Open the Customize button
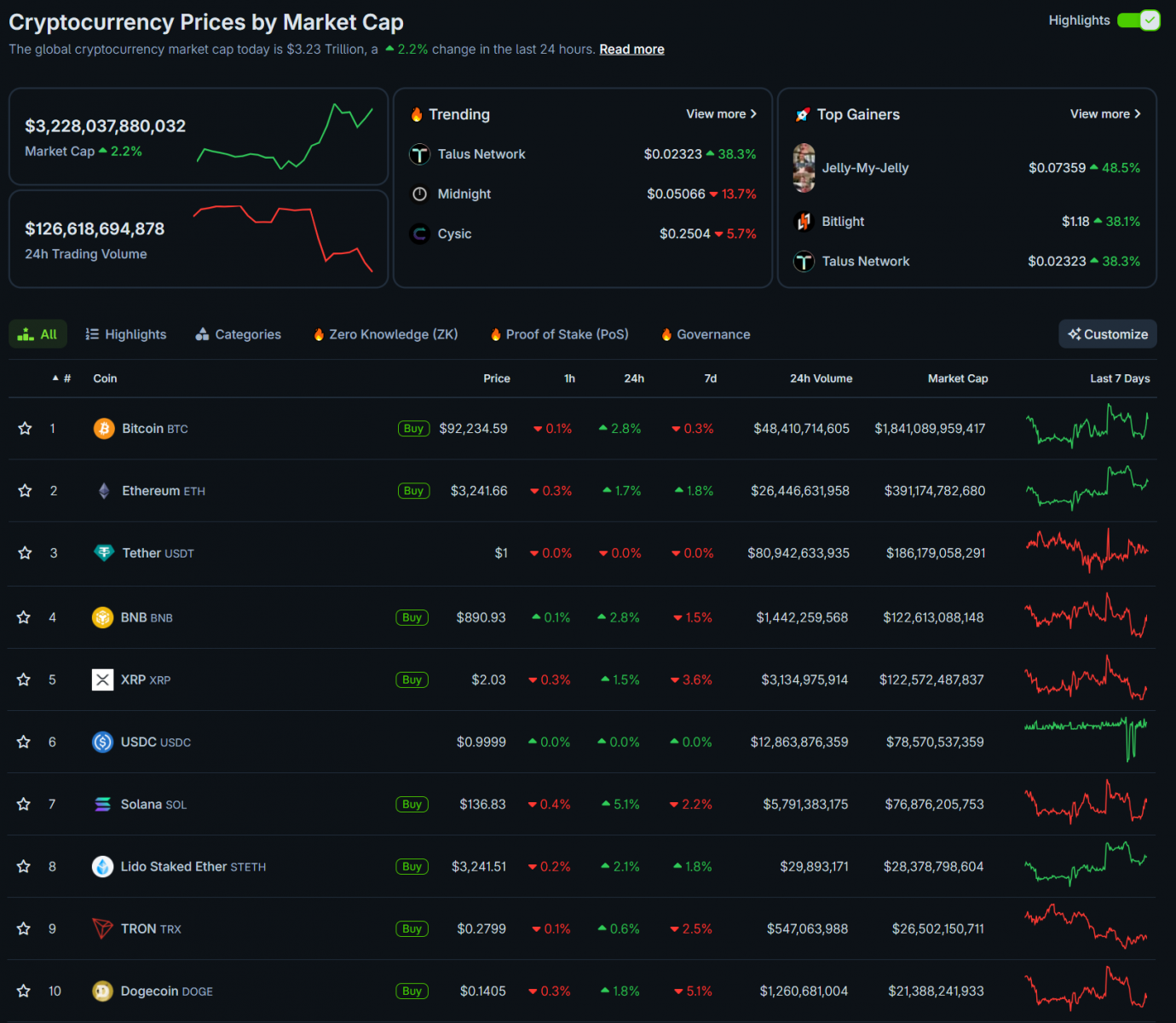The image size is (1176, 1023). (1107, 335)
